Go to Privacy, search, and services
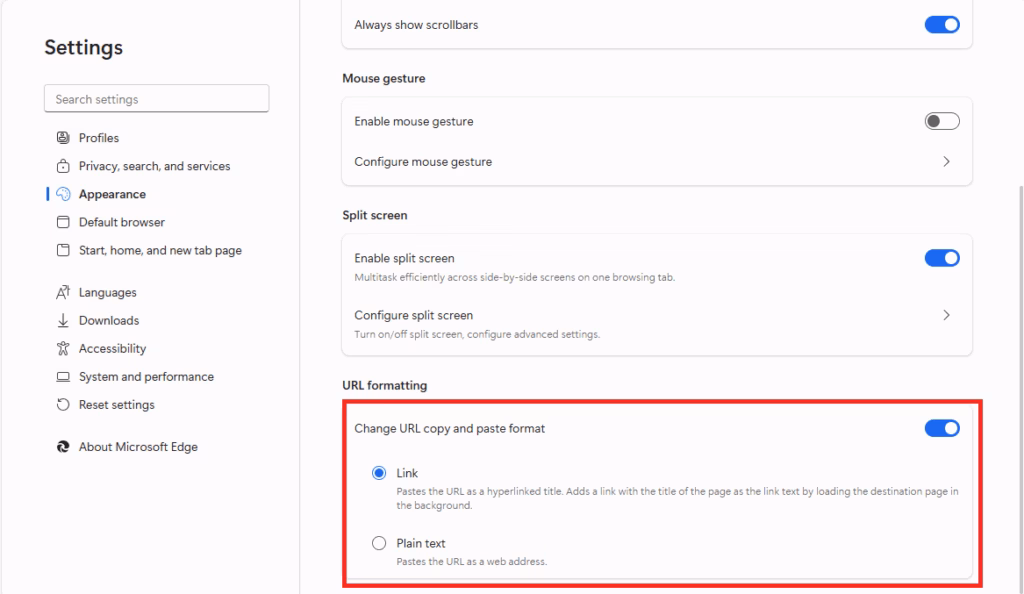 point(155,166)
